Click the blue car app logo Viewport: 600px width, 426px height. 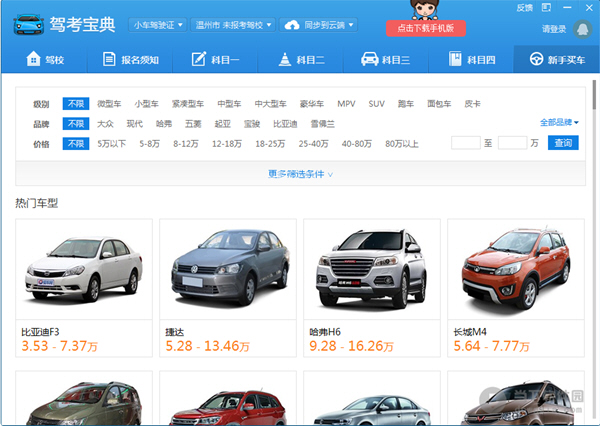[x=29, y=24]
